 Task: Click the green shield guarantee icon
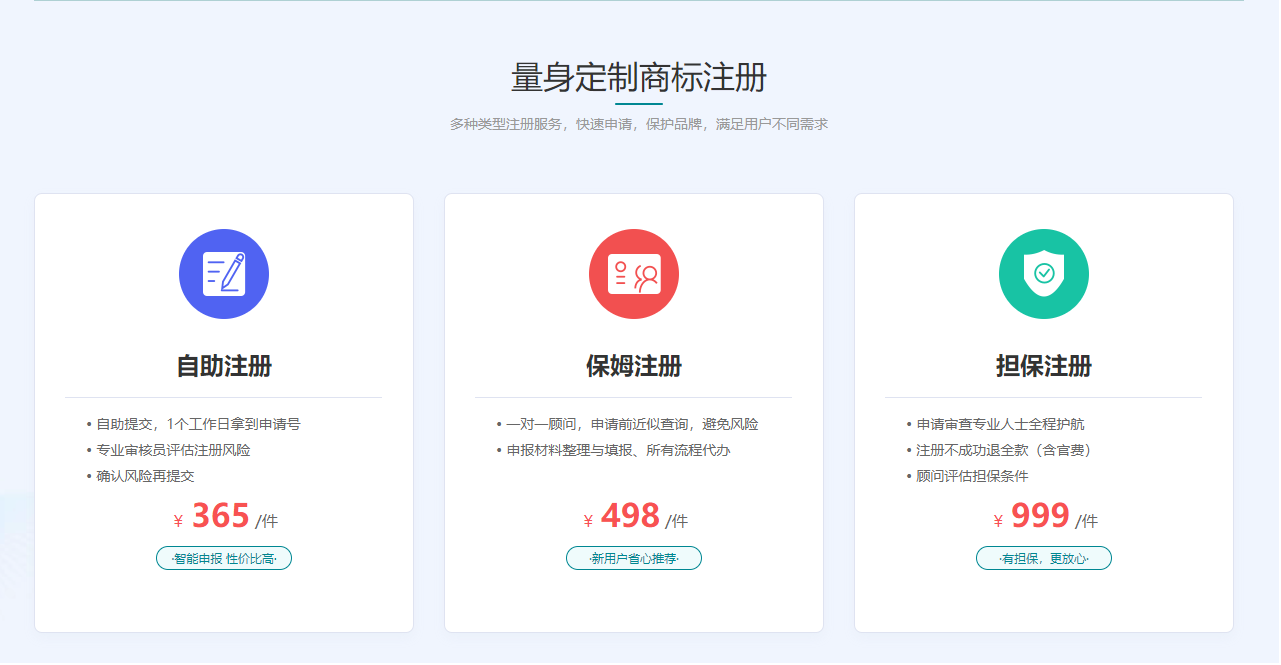[x=1043, y=274]
